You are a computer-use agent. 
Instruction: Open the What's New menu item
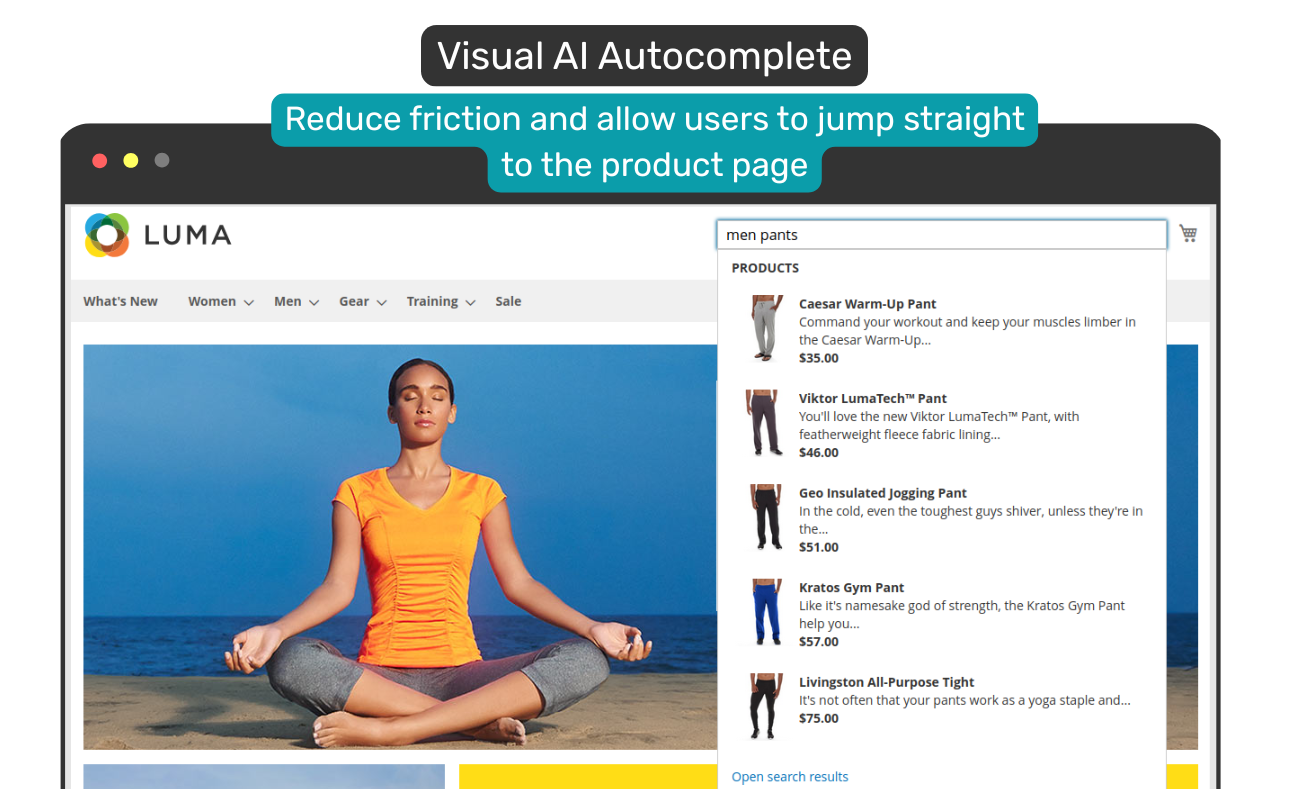point(121,301)
